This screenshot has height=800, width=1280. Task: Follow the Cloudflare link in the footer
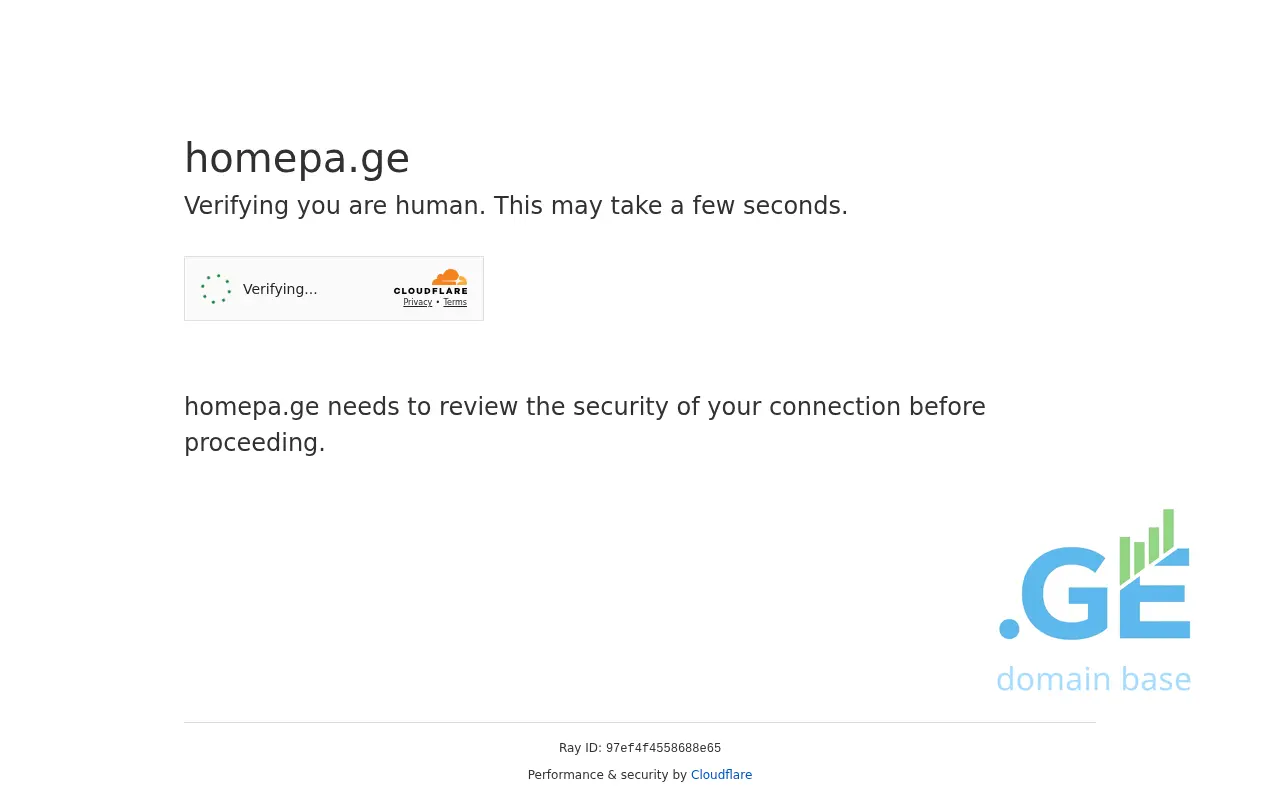pyautogui.click(x=721, y=775)
